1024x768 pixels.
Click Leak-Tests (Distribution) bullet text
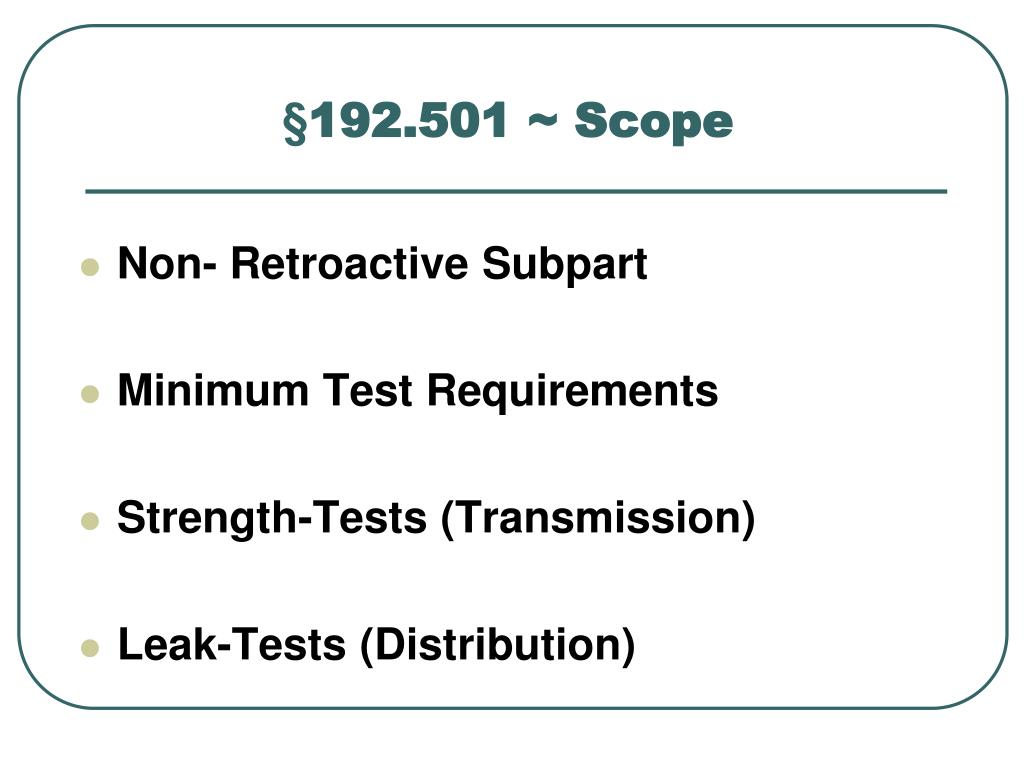pos(376,645)
